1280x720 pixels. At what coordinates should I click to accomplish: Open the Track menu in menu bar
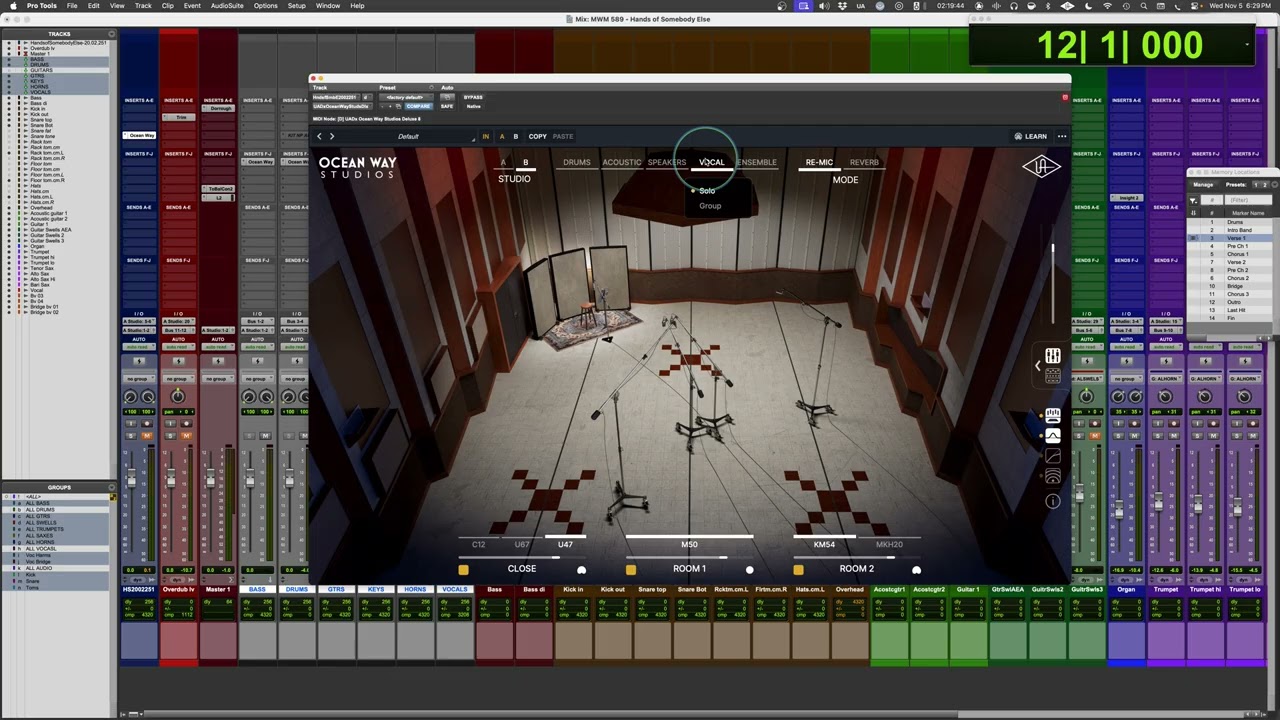coord(143,6)
